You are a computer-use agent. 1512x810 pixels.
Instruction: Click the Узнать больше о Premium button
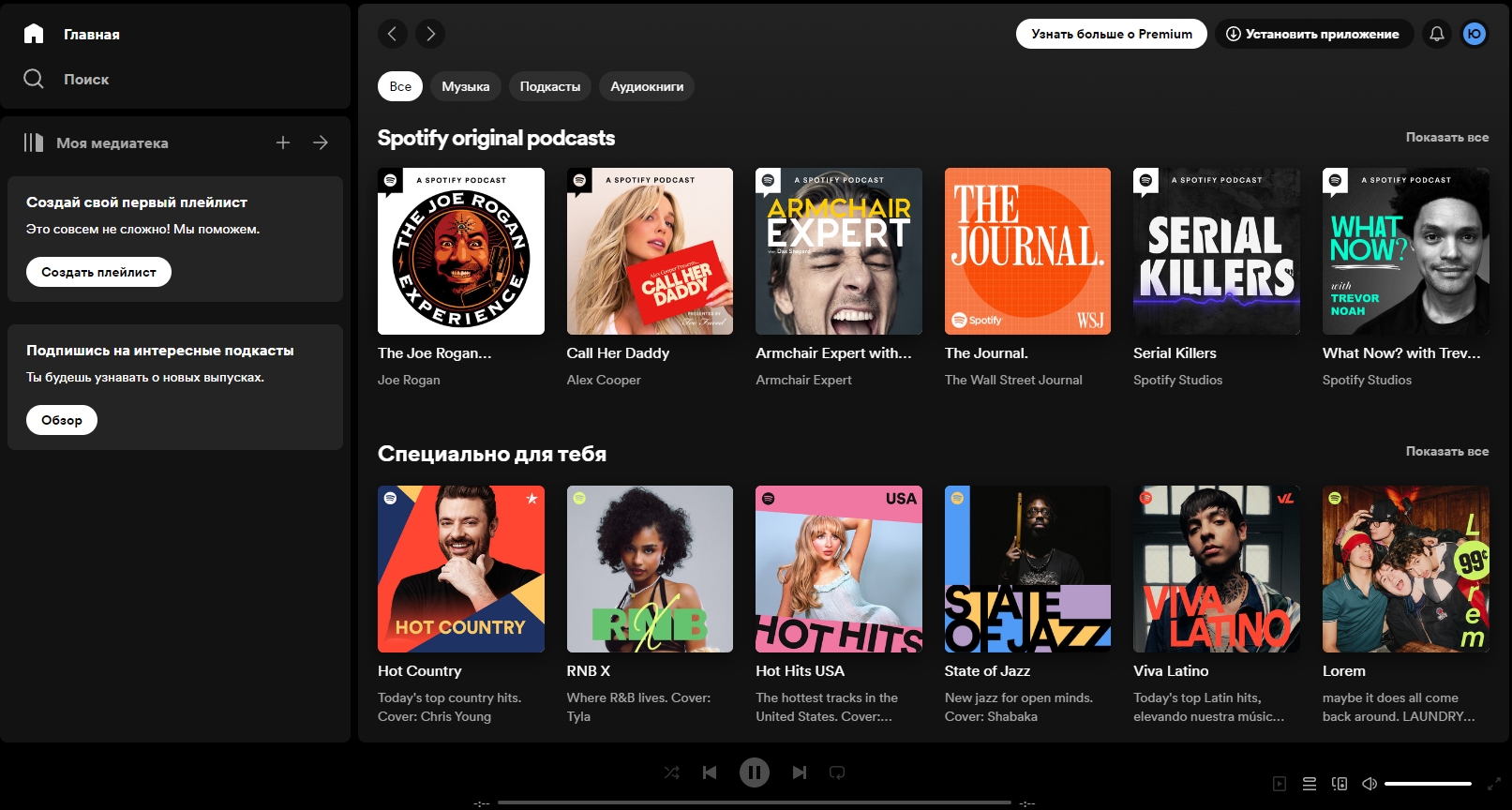click(1112, 34)
